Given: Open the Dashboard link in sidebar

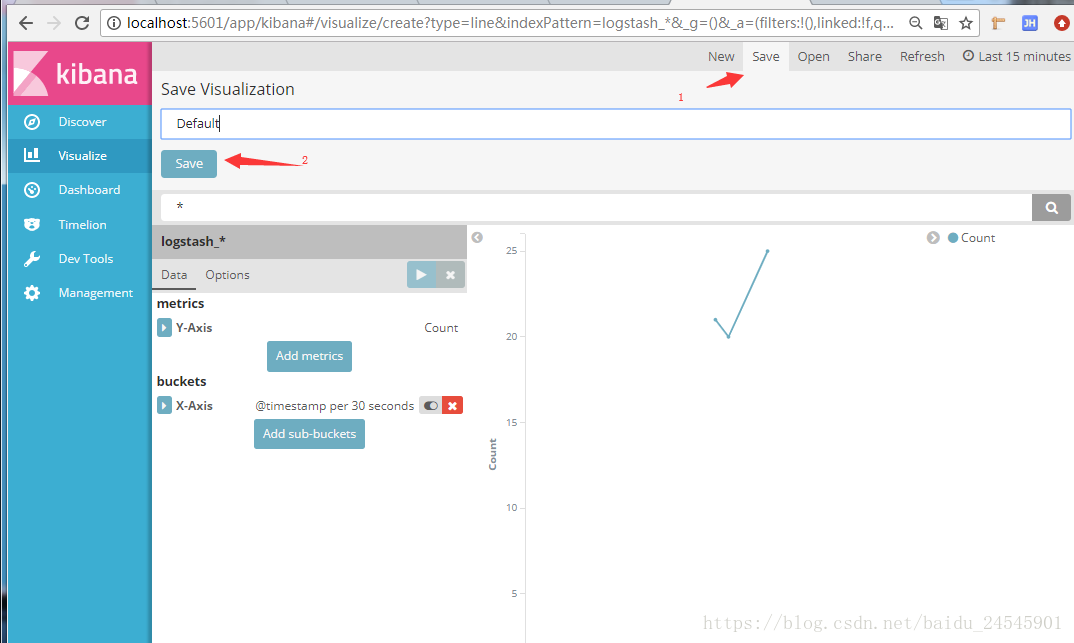Looking at the screenshot, I should point(89,190).
